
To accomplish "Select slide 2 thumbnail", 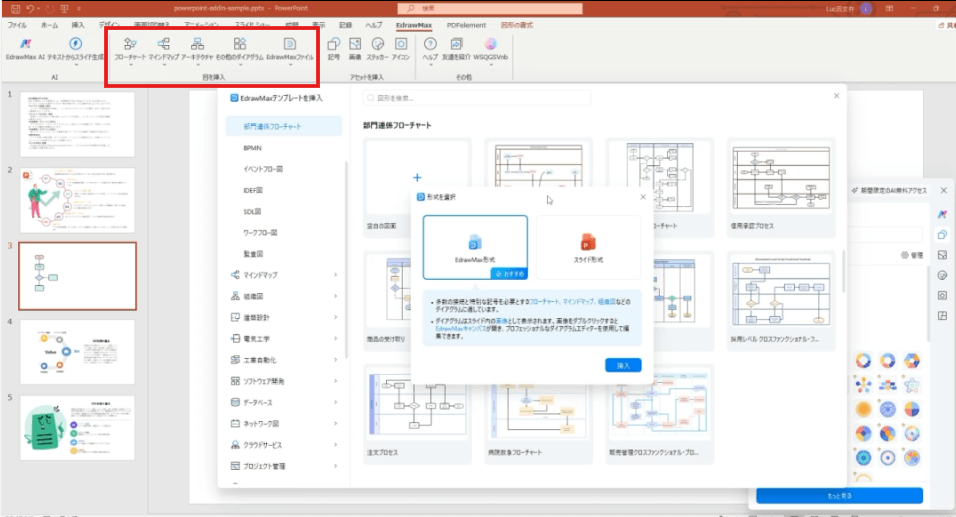I will pos(77,201).
